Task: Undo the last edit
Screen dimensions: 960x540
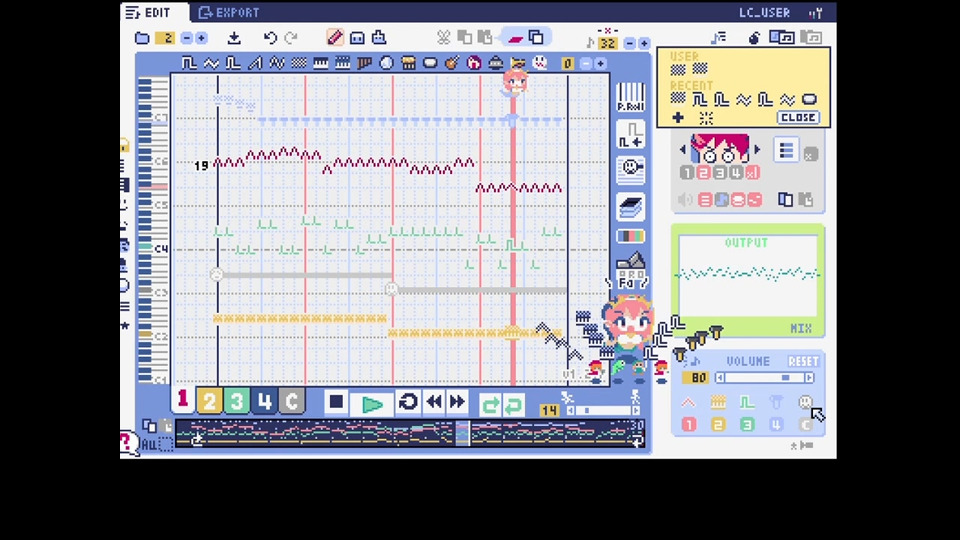Action: click(270, 38)
